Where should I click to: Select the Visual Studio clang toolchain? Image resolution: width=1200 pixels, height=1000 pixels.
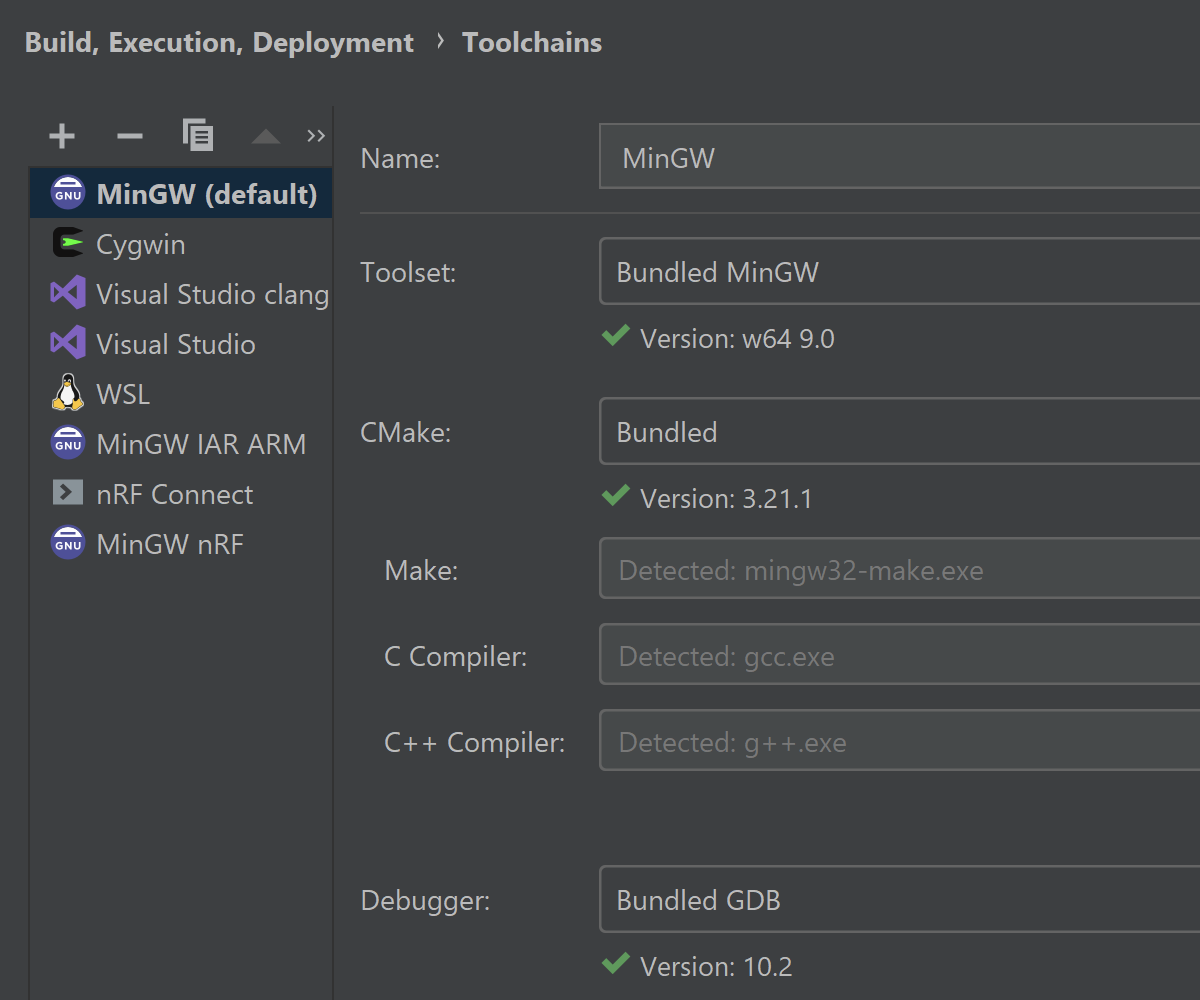point(181,293)
